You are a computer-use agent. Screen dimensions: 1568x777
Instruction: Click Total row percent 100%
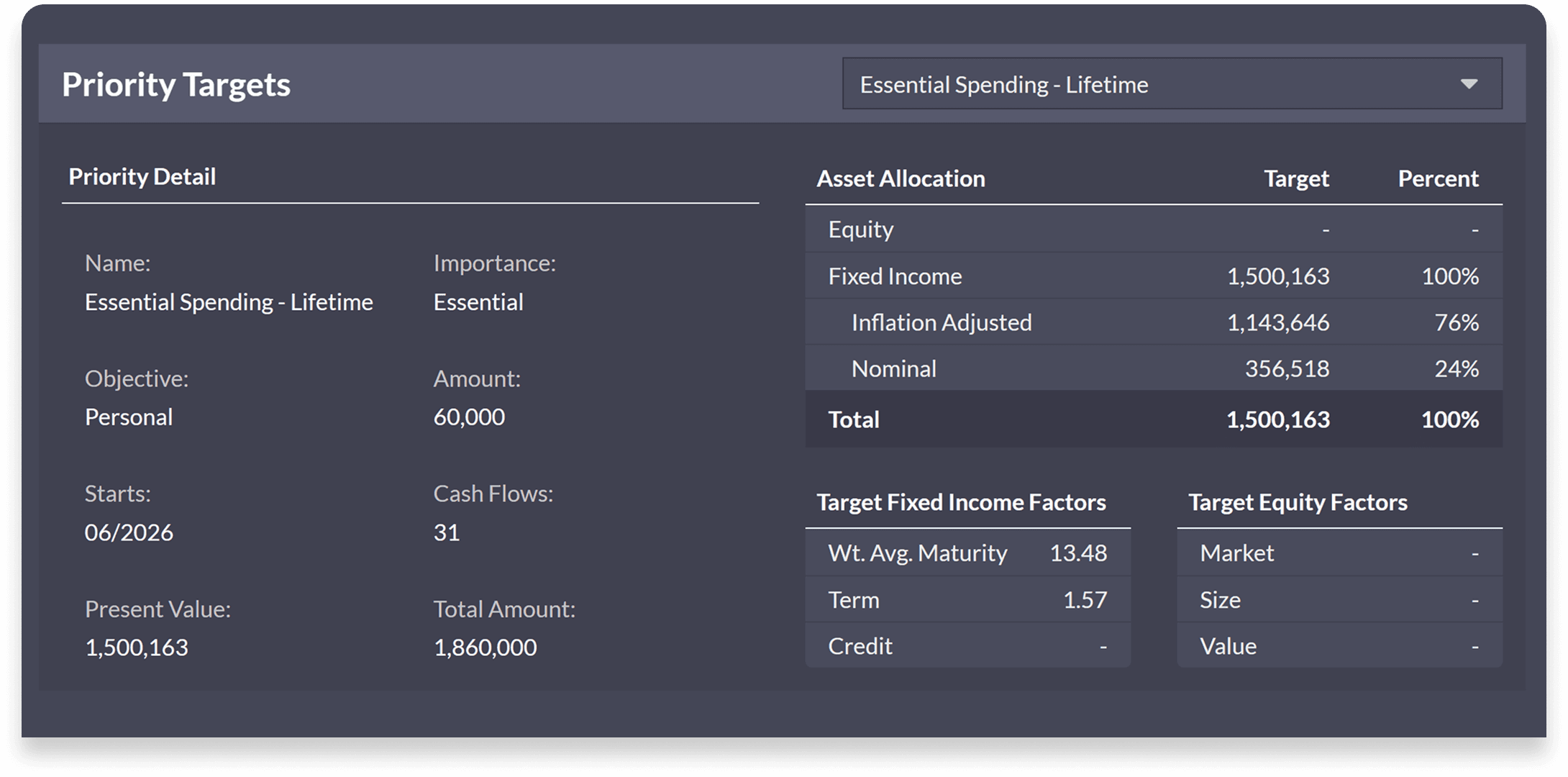click(x=1450, y=420)
